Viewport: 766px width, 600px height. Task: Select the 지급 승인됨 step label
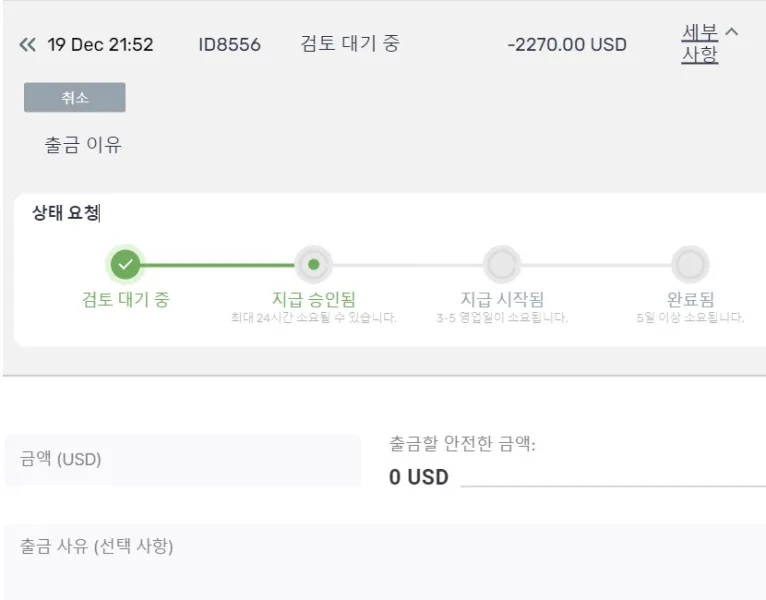click(313, 300)
